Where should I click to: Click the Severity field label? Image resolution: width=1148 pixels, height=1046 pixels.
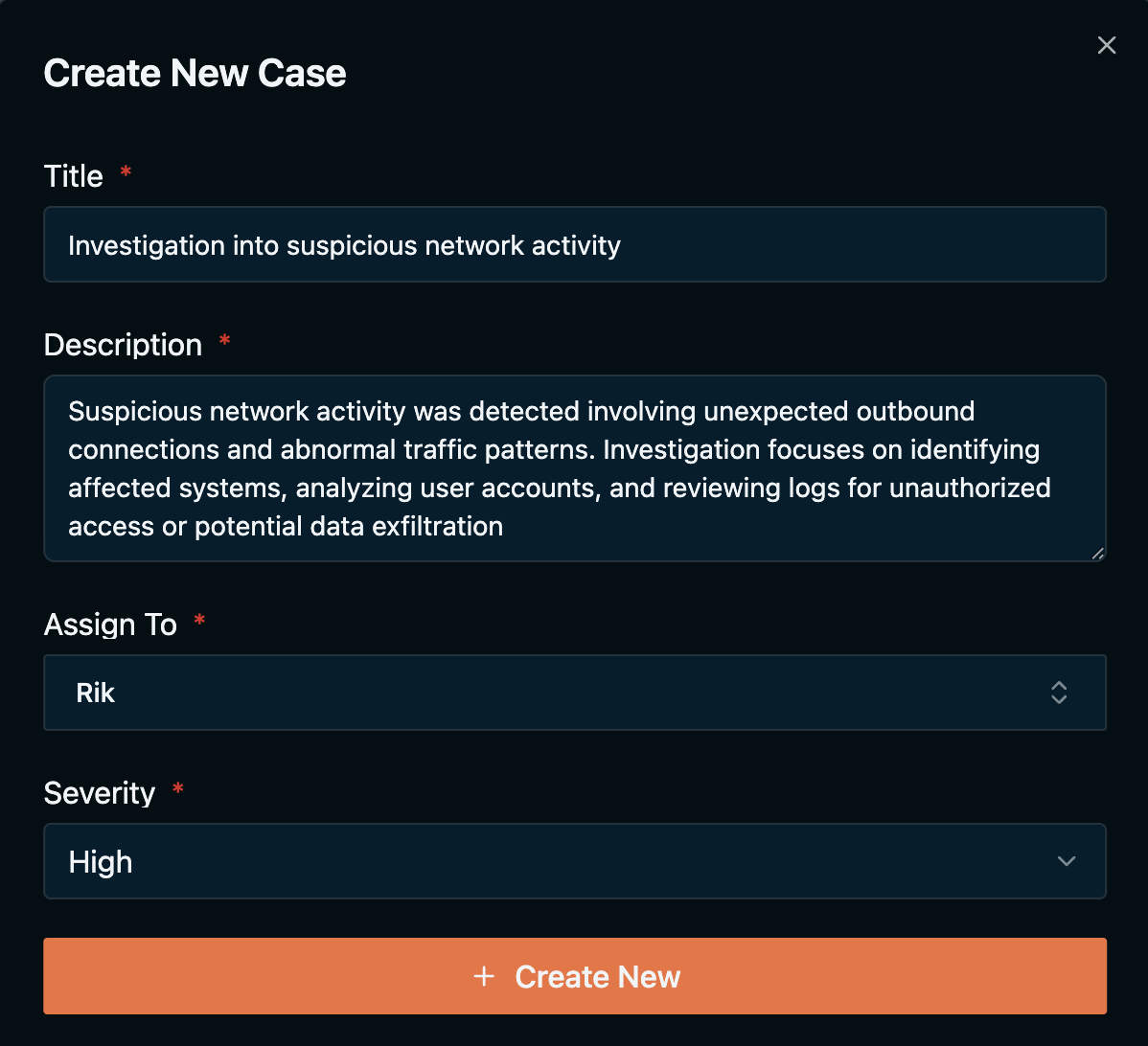100,793
